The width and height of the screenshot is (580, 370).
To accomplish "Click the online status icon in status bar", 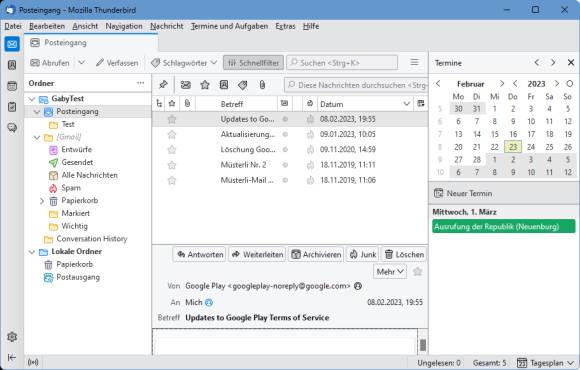I will pos(33,363).
